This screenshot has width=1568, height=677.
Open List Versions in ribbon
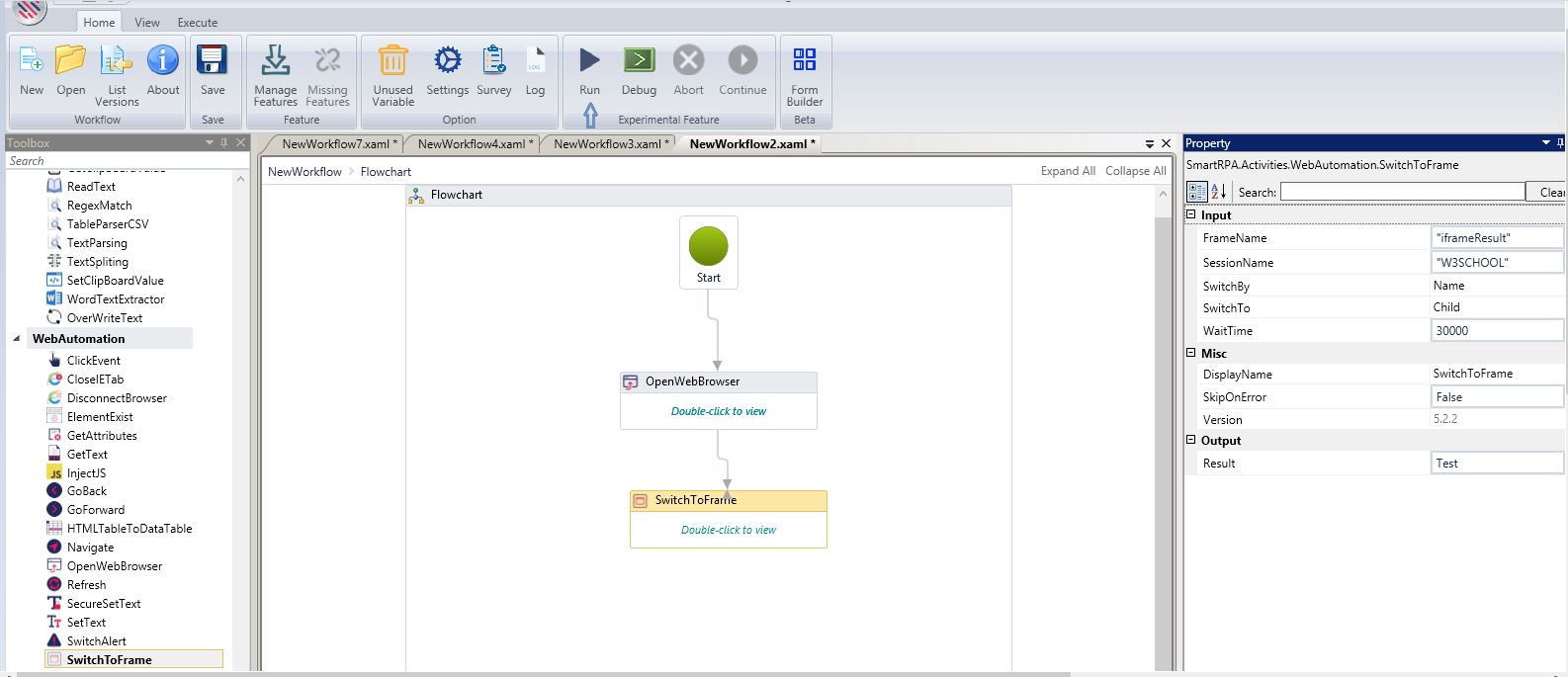(x=117, y=61)
